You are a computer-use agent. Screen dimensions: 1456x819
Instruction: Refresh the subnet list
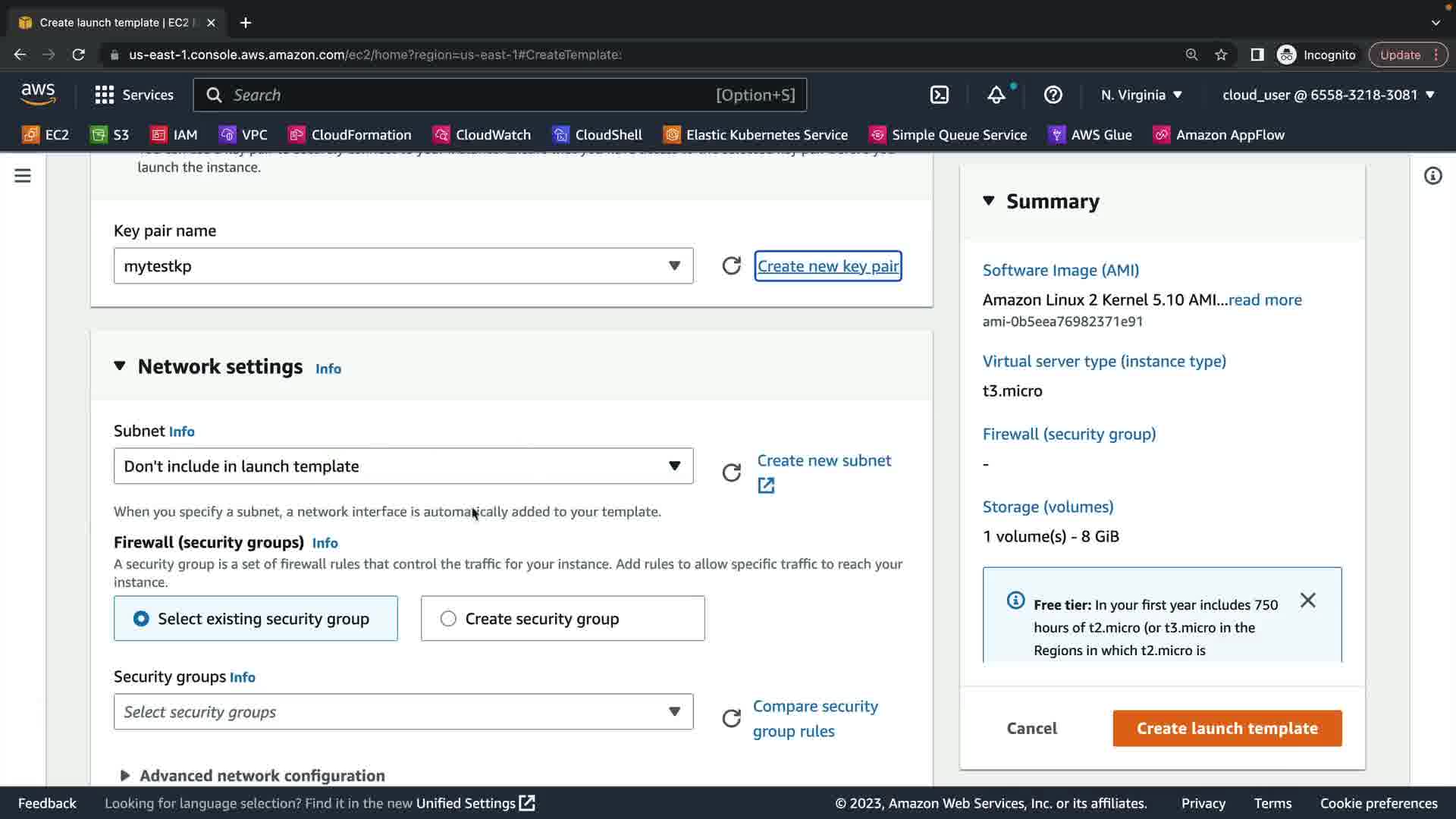pyautogui.click(x=731, y=472)
